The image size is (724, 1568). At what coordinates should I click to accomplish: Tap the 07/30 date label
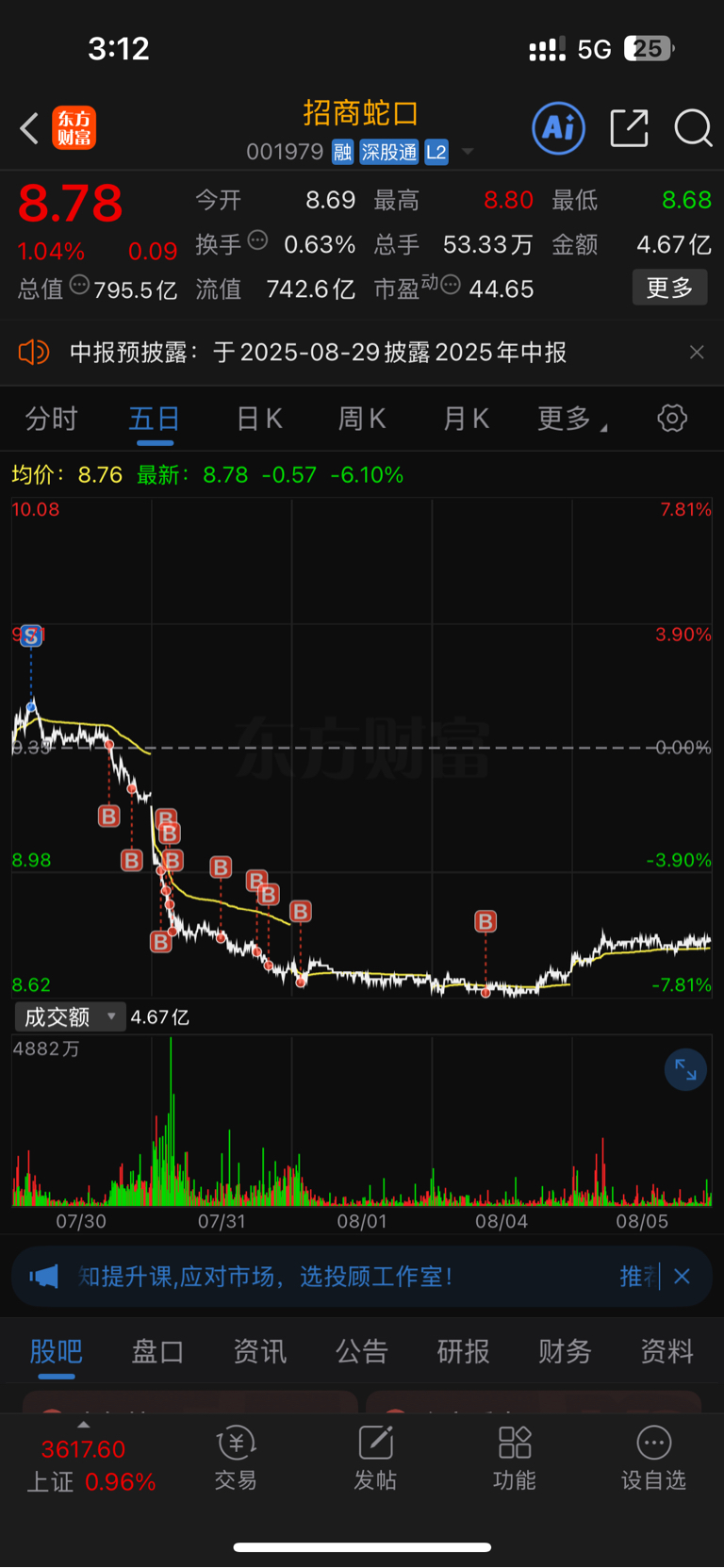click(81, 1222)
